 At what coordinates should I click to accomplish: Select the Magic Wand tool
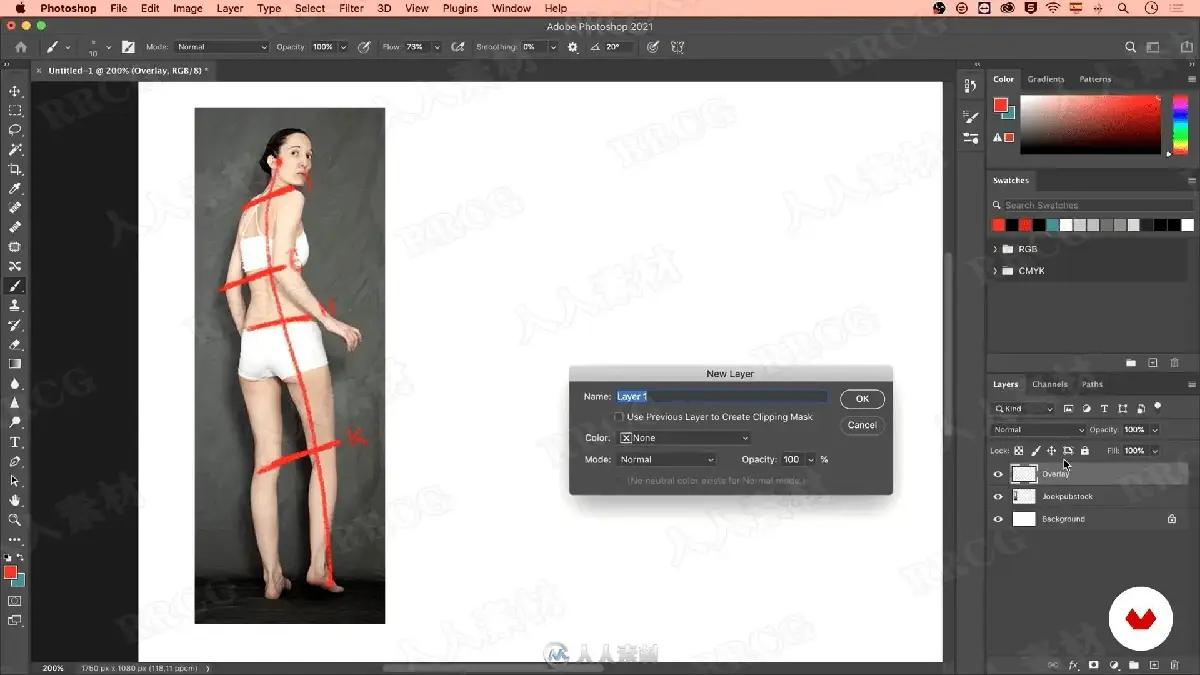coord(15,150)
